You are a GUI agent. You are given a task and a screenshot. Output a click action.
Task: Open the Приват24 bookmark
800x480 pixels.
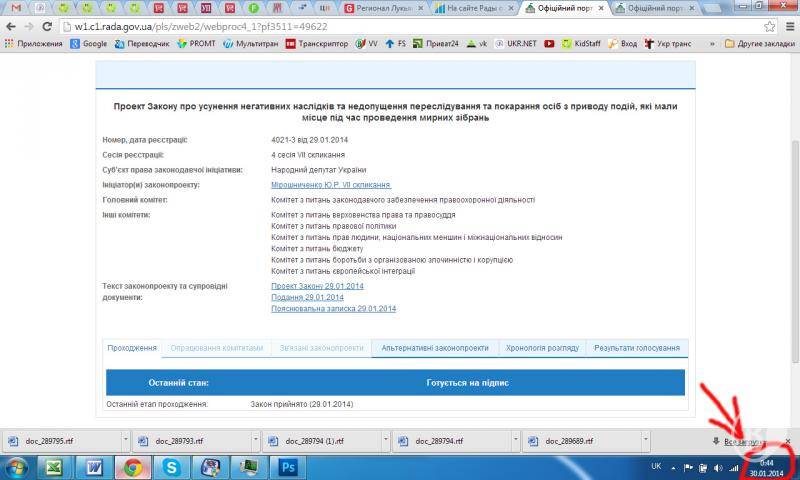click(440, 44)
